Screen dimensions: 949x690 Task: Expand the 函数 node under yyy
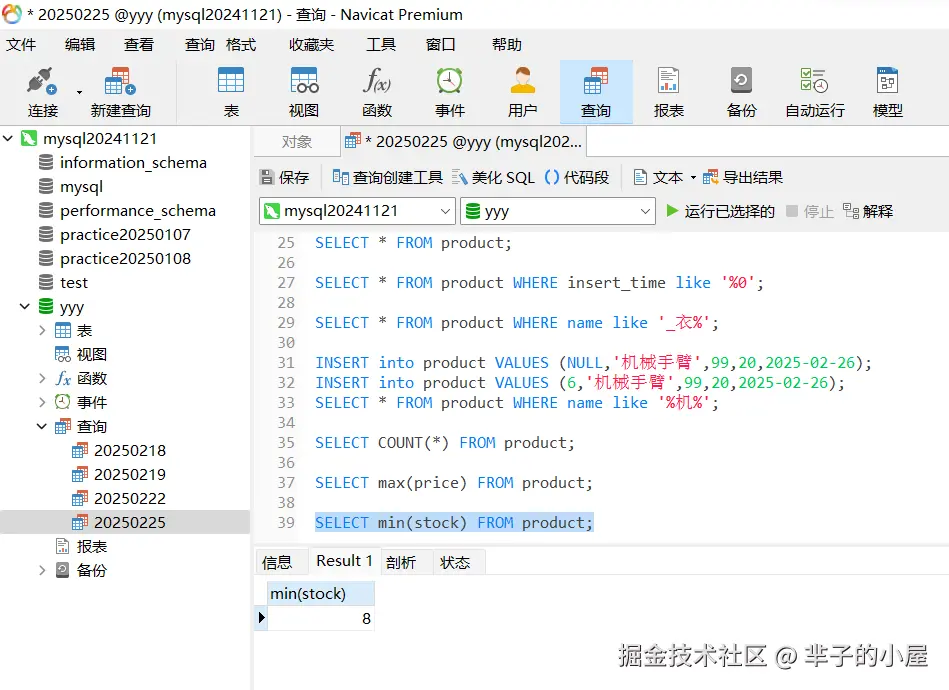tap(42, 378)
